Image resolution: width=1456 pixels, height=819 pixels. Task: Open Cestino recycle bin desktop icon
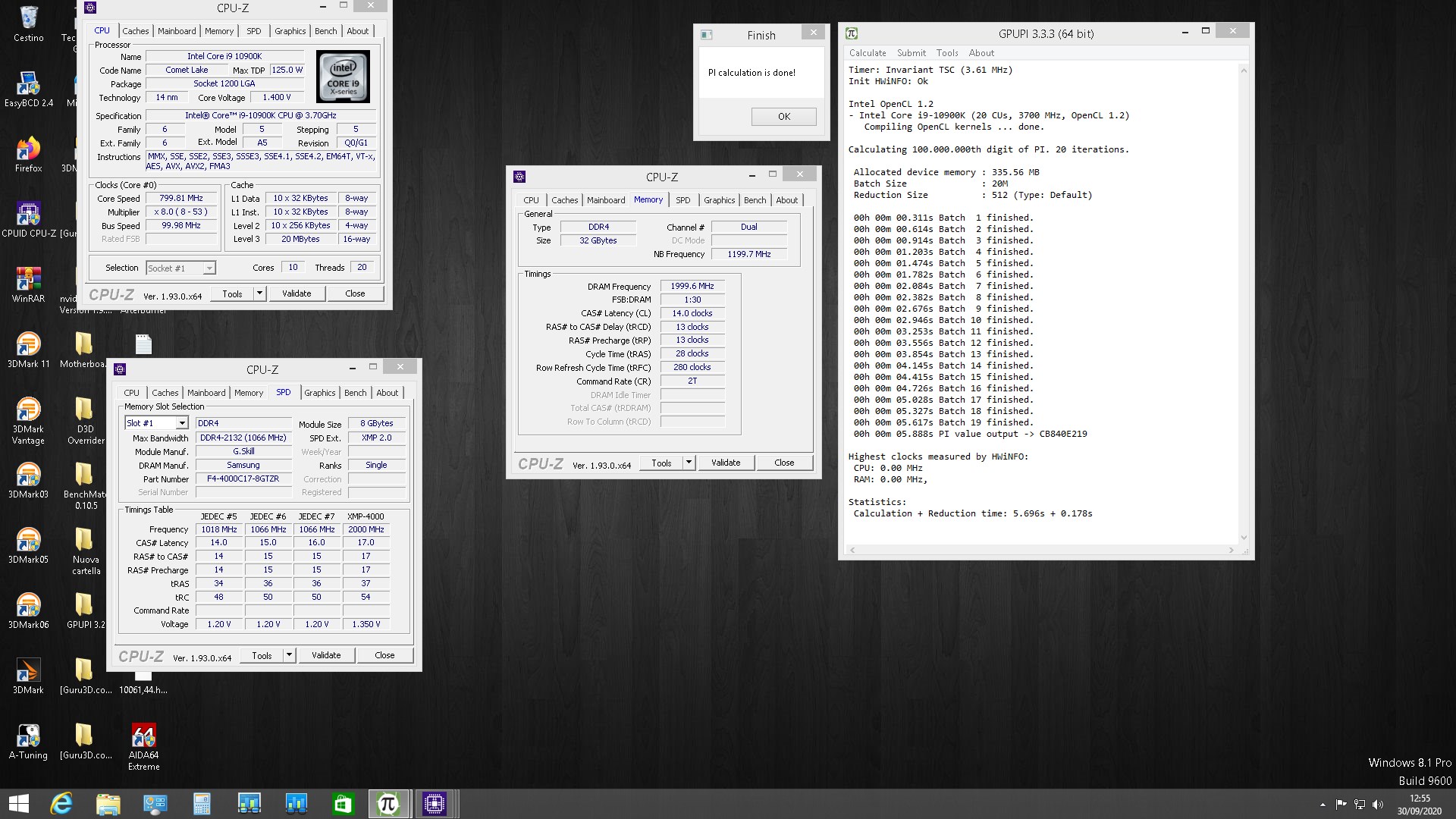point(29,23)
